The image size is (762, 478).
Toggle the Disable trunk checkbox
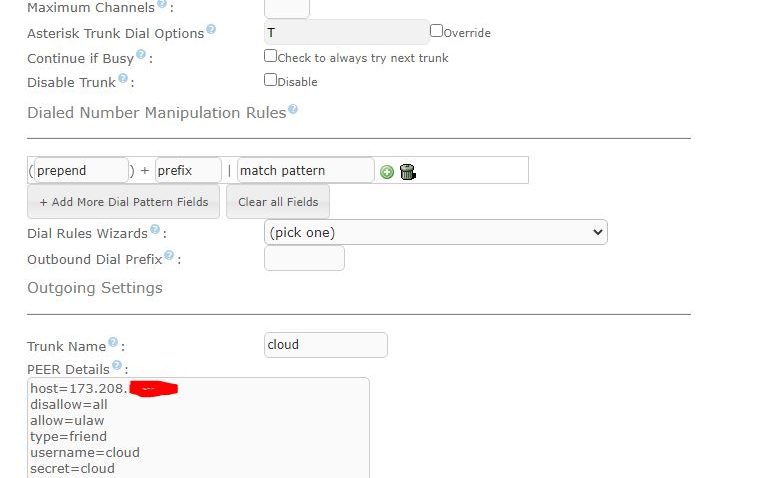tap(270, 80)
